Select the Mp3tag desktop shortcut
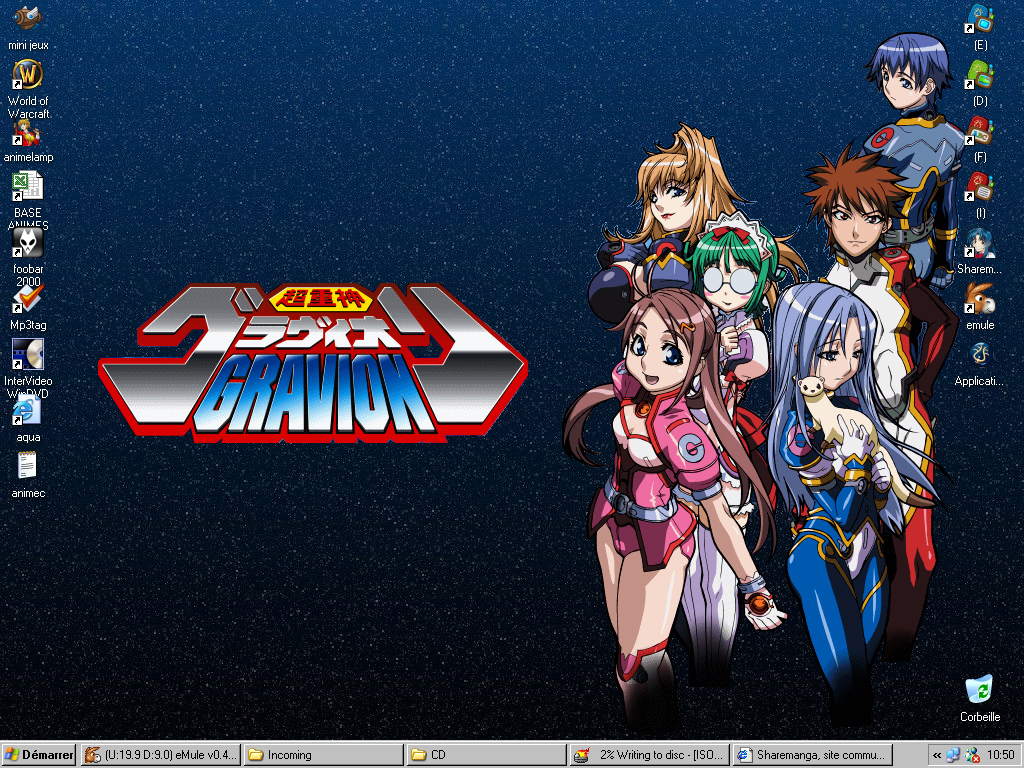 tap(27, 308)
